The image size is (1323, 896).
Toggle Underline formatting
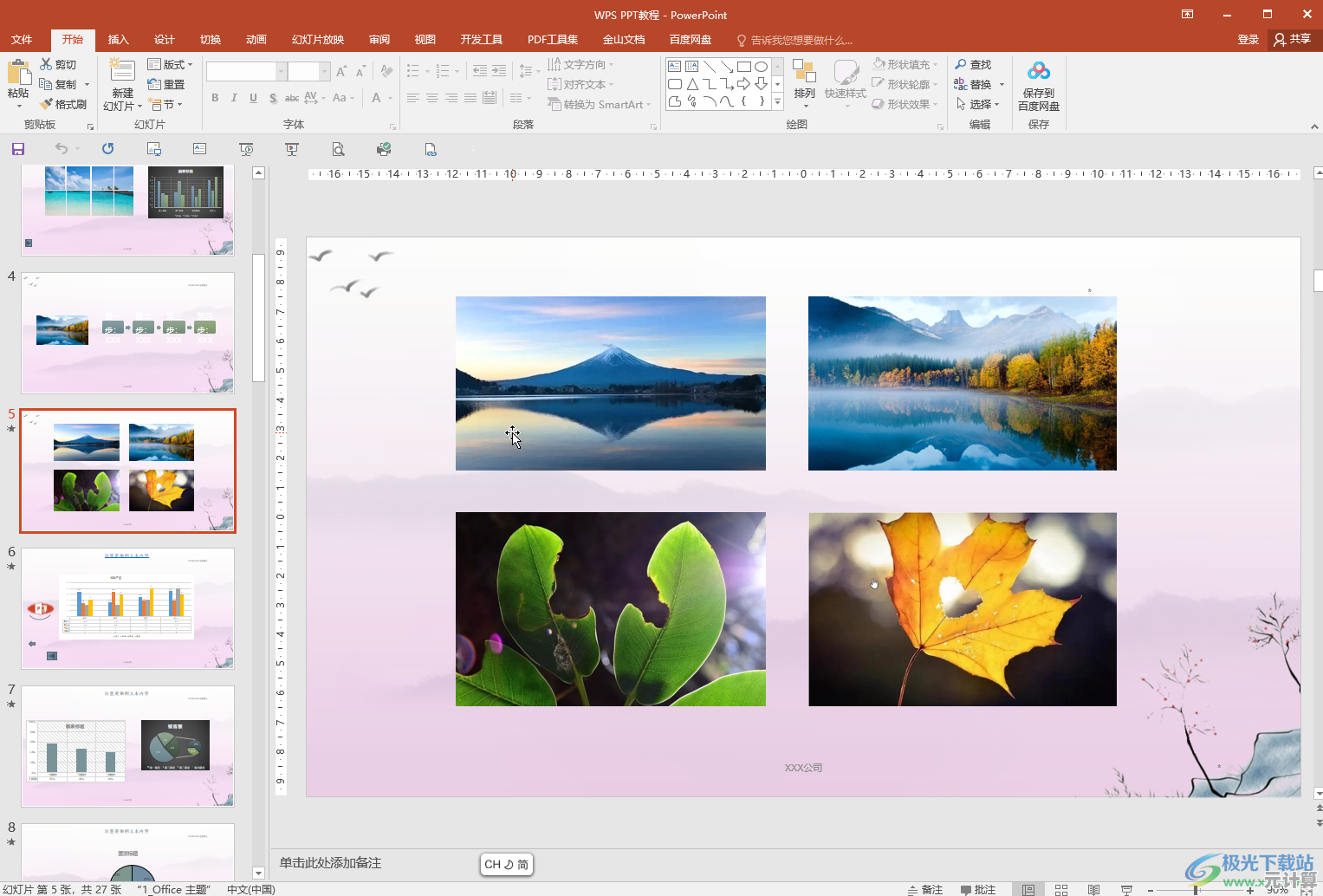[253, 98]
